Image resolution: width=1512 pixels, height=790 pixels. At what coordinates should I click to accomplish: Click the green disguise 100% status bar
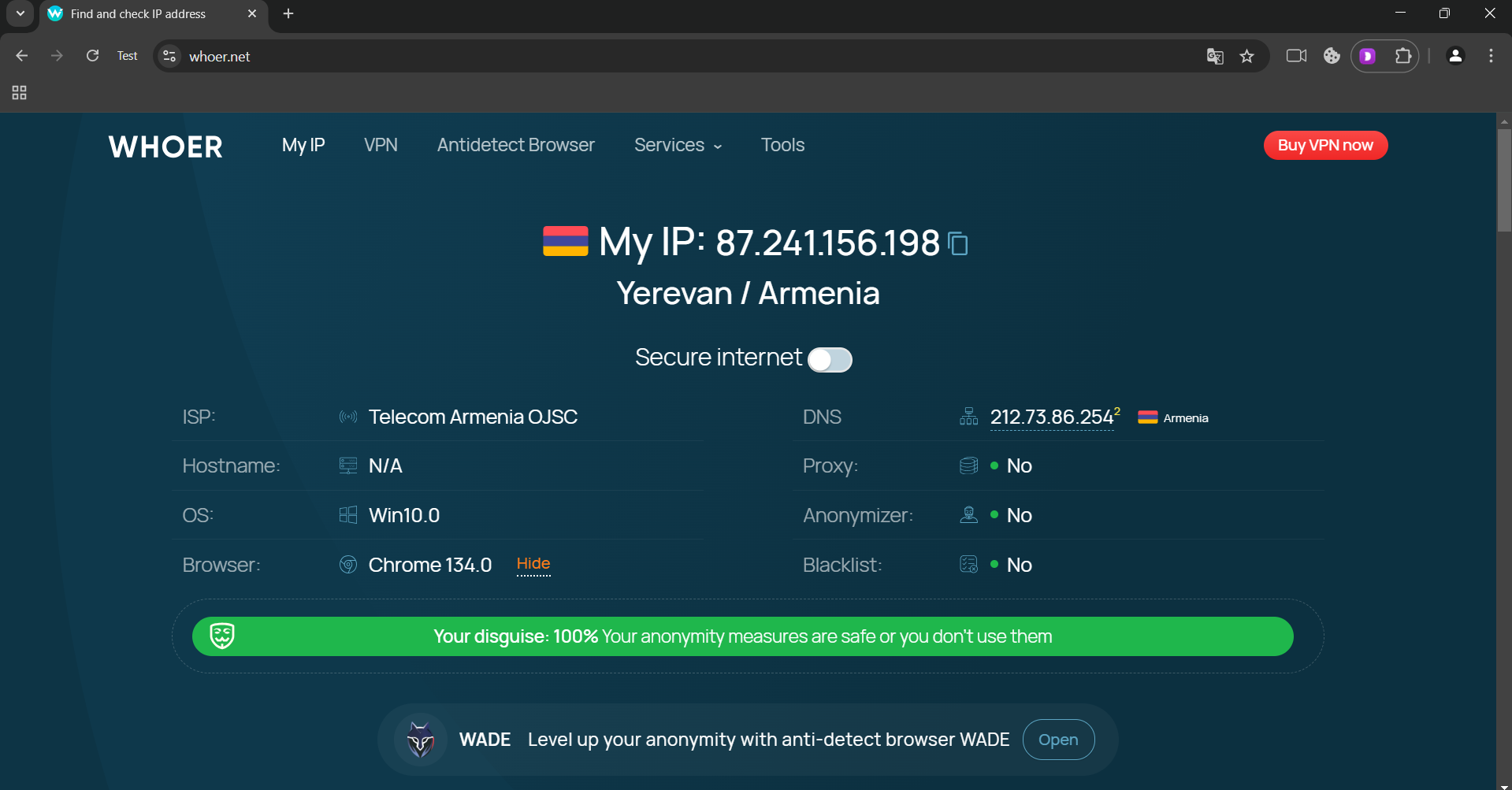click(742, 636)
